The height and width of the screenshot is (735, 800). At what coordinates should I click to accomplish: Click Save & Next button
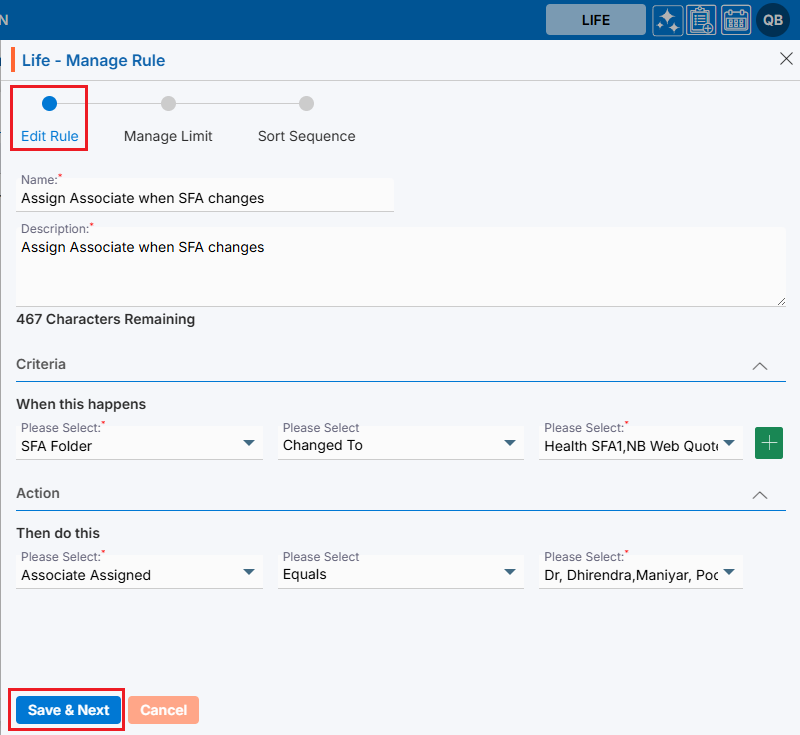click(x=68, y=710)
